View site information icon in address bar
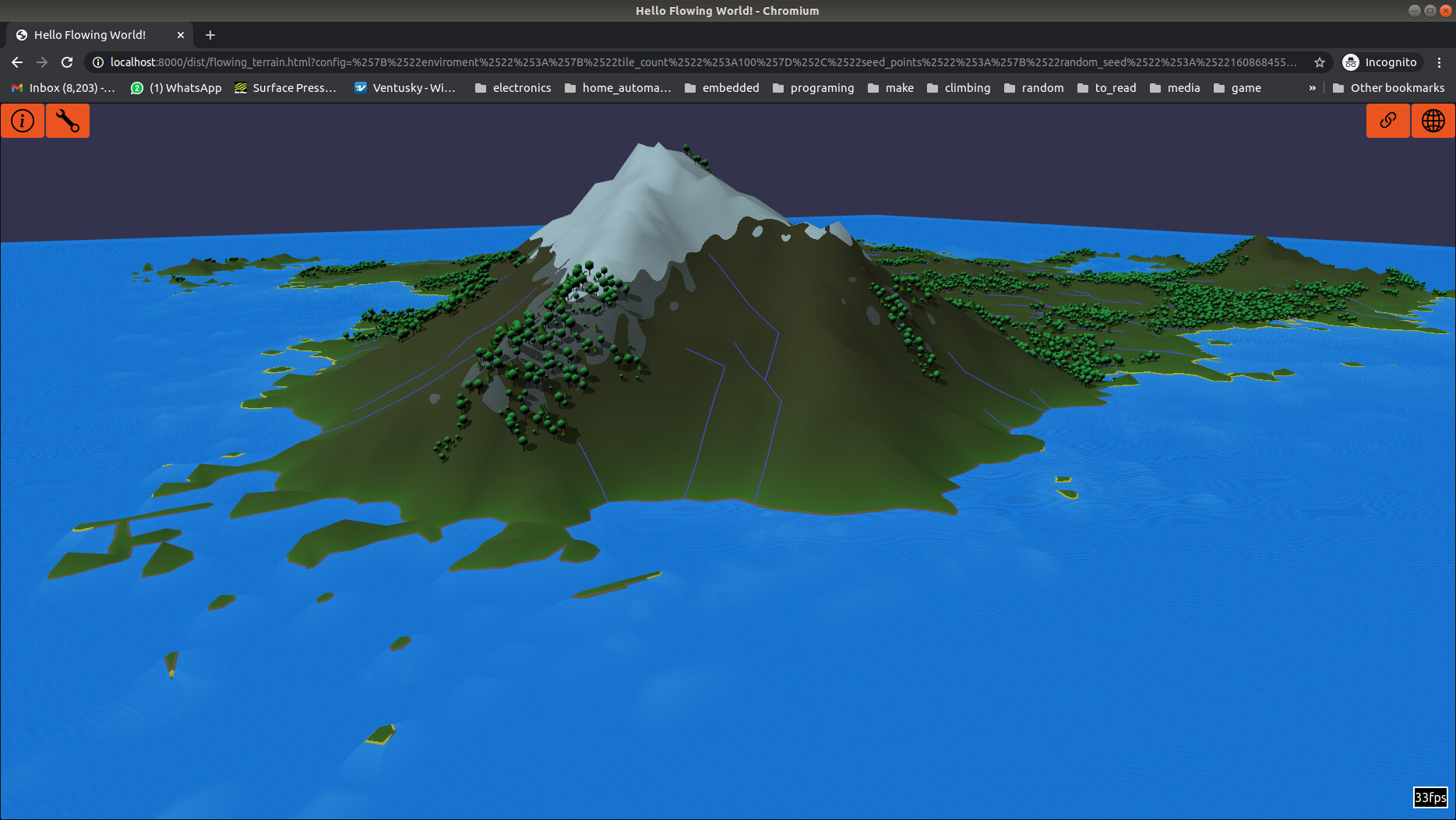Screen dimensions: 1456x820 pos(98,62)
